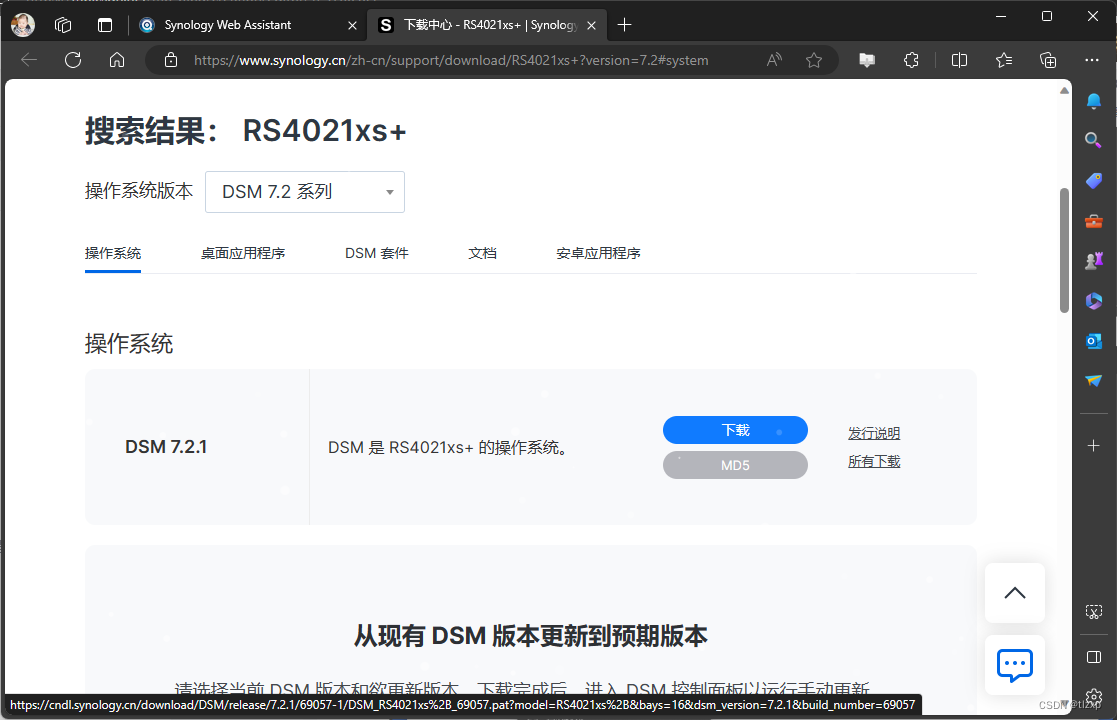The image size is (1117, 720).
Task: Open the workspaces icon
Action: point(63,25)
